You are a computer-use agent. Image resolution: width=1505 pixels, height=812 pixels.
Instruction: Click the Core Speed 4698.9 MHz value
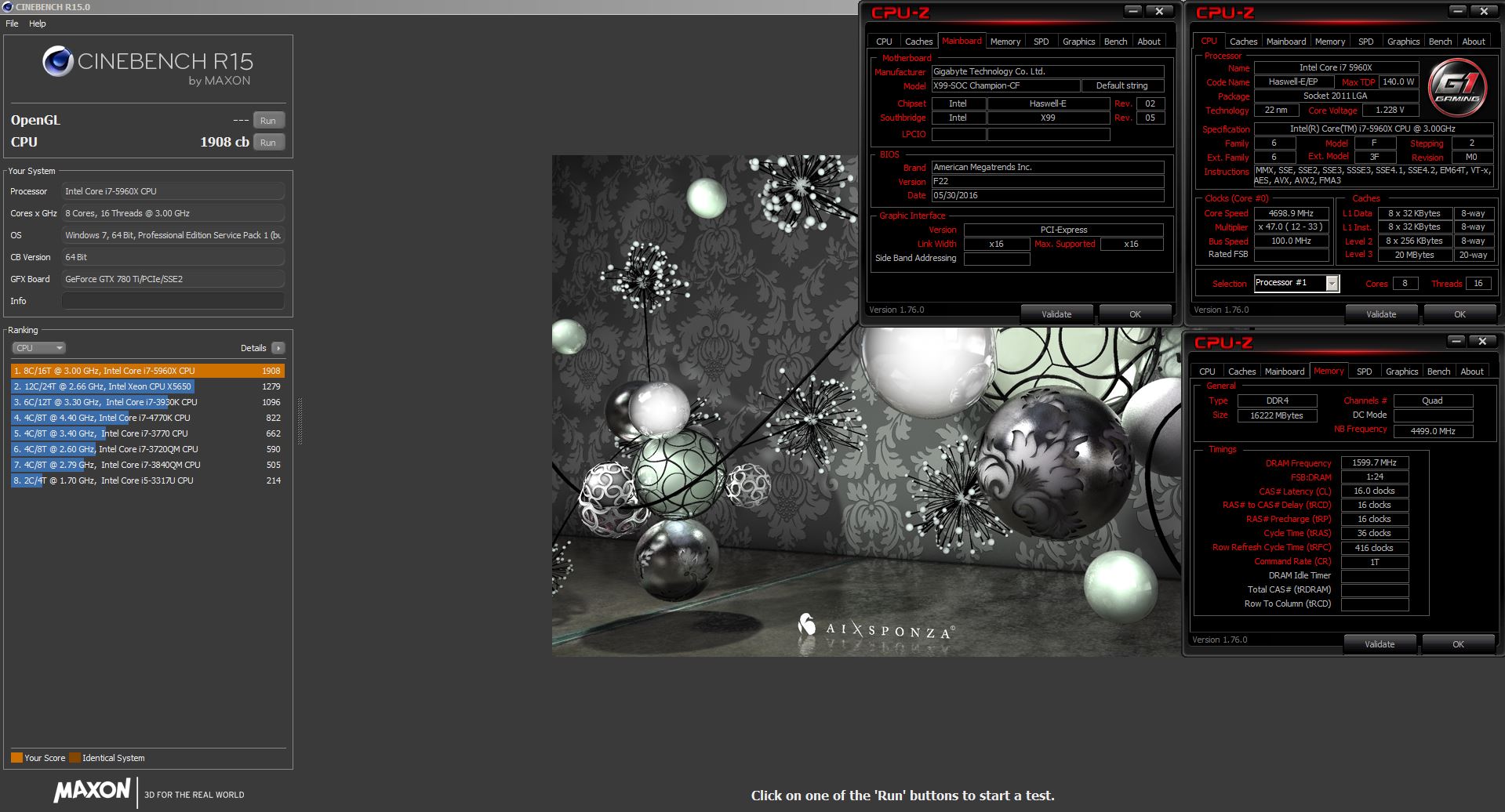point(1291,213)
